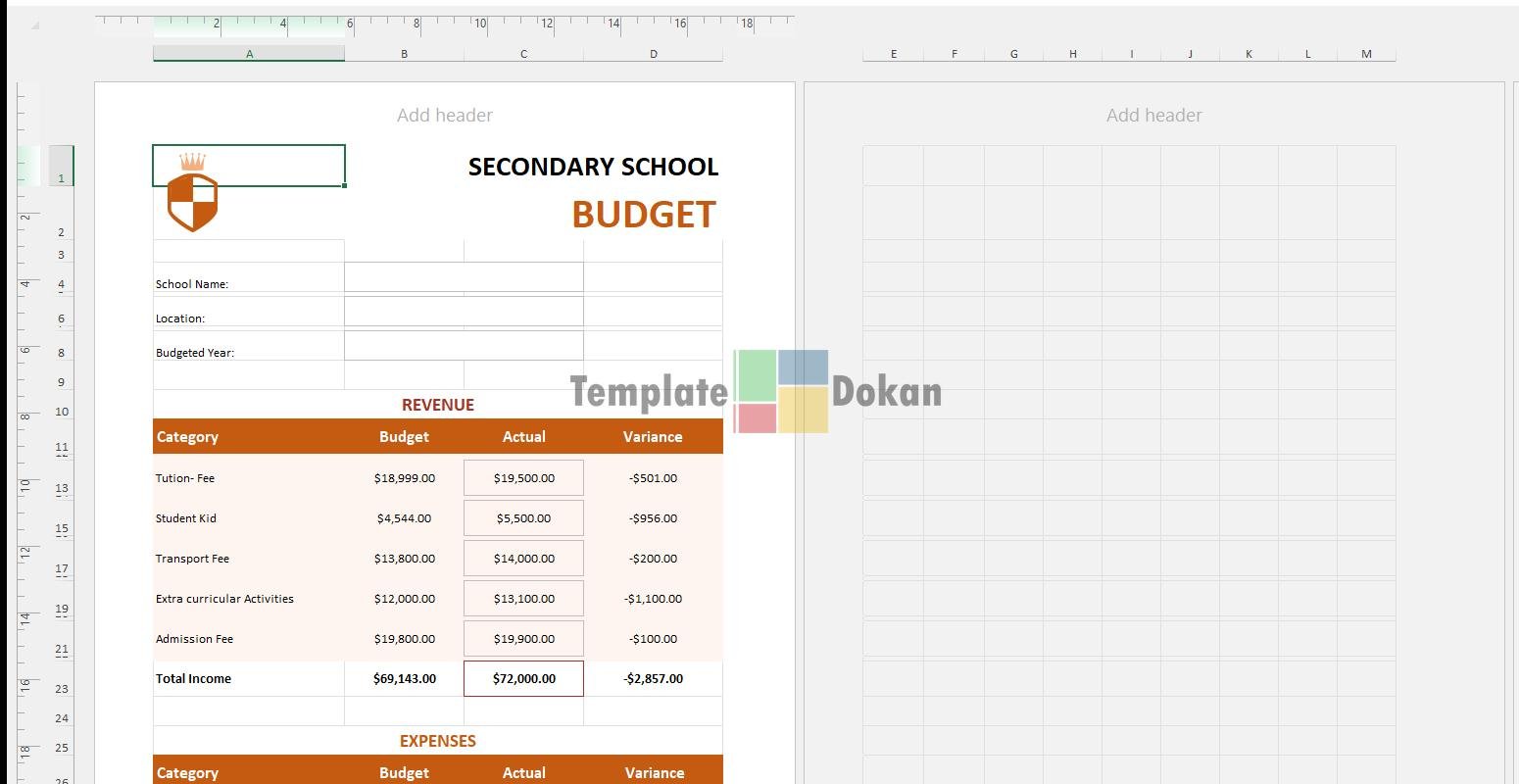Click the BUDGET title text
The height and width of the screenshot is (784, 1519).
point(644,215)
